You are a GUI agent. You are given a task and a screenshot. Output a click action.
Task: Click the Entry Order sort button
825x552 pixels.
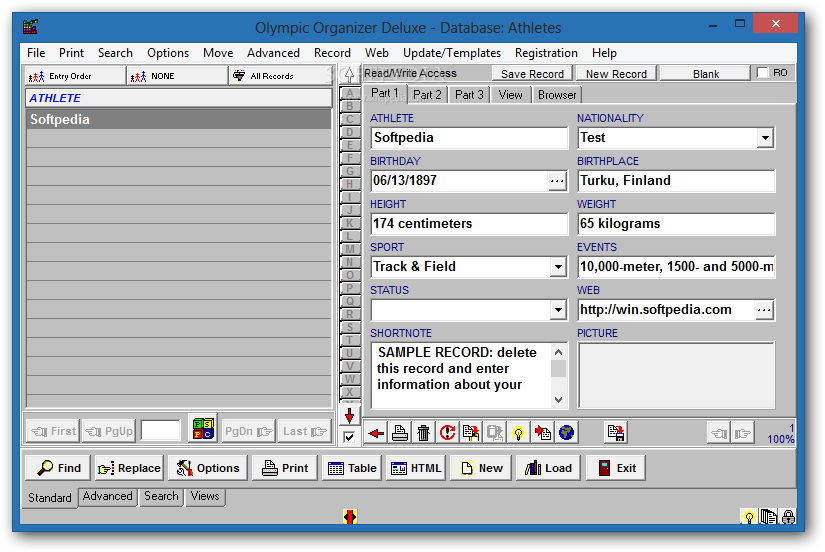click(x=75, y=76)
